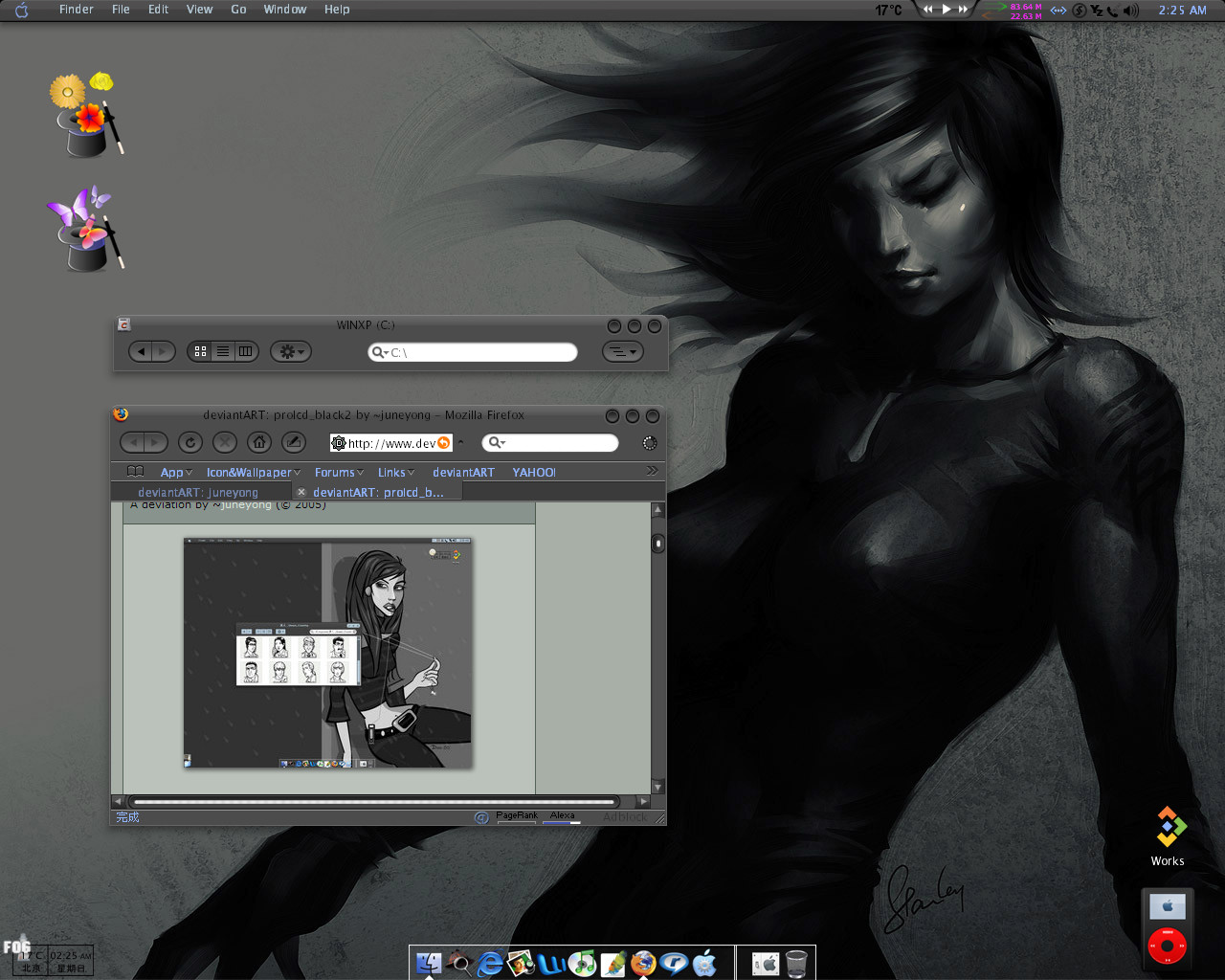
Task: Reload the page in Firefox
Action: coord(190,442)
